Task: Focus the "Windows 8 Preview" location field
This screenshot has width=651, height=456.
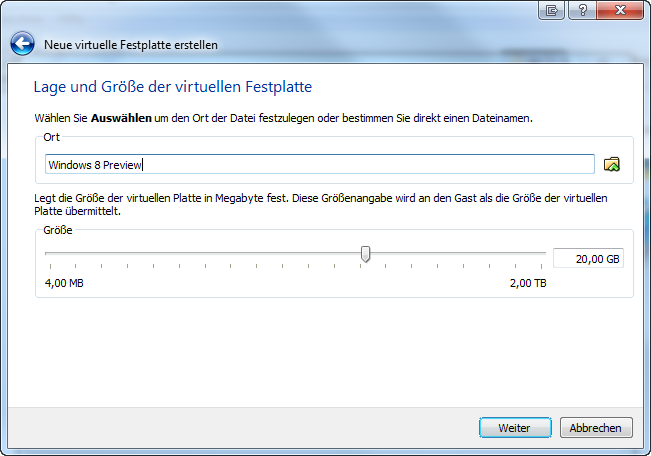Action: click(x=320, y=164)
